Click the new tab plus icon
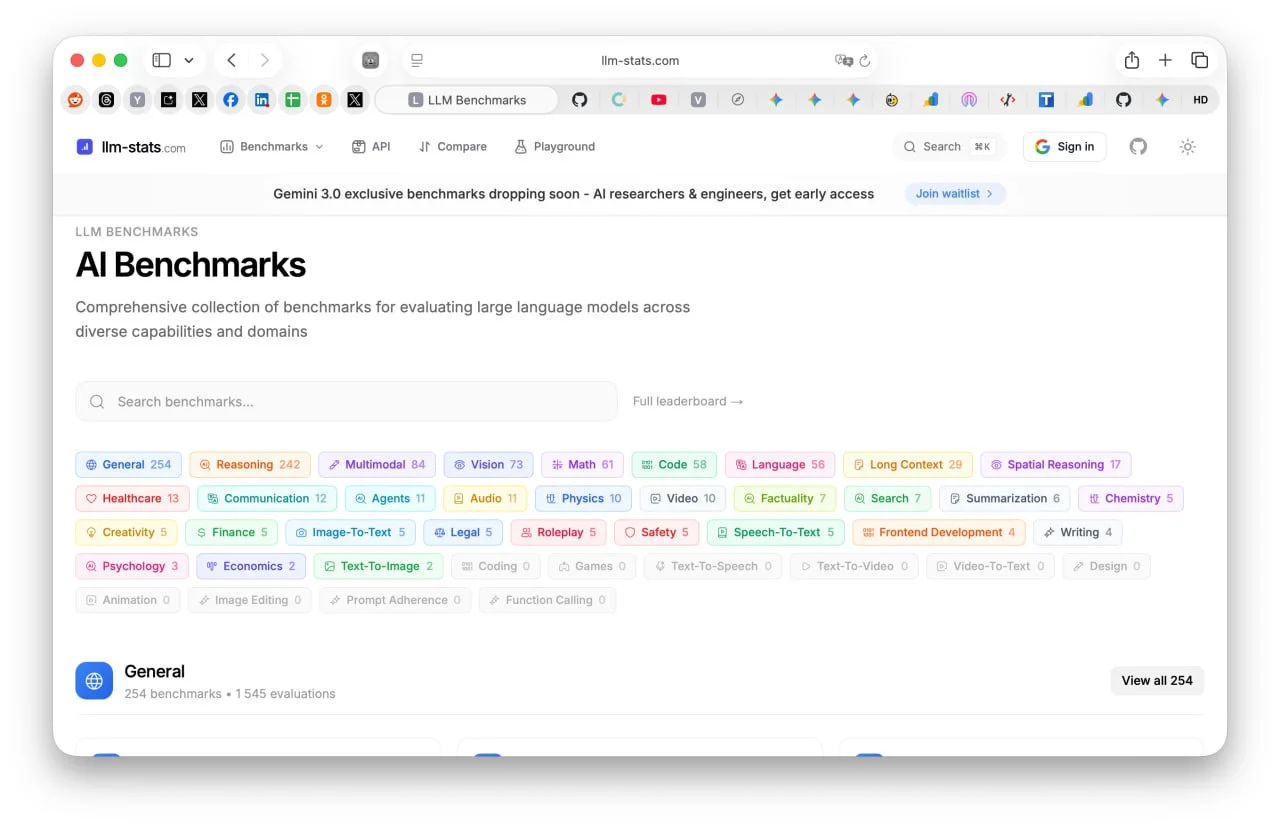1280x826 pixels. pos(1165,60)
